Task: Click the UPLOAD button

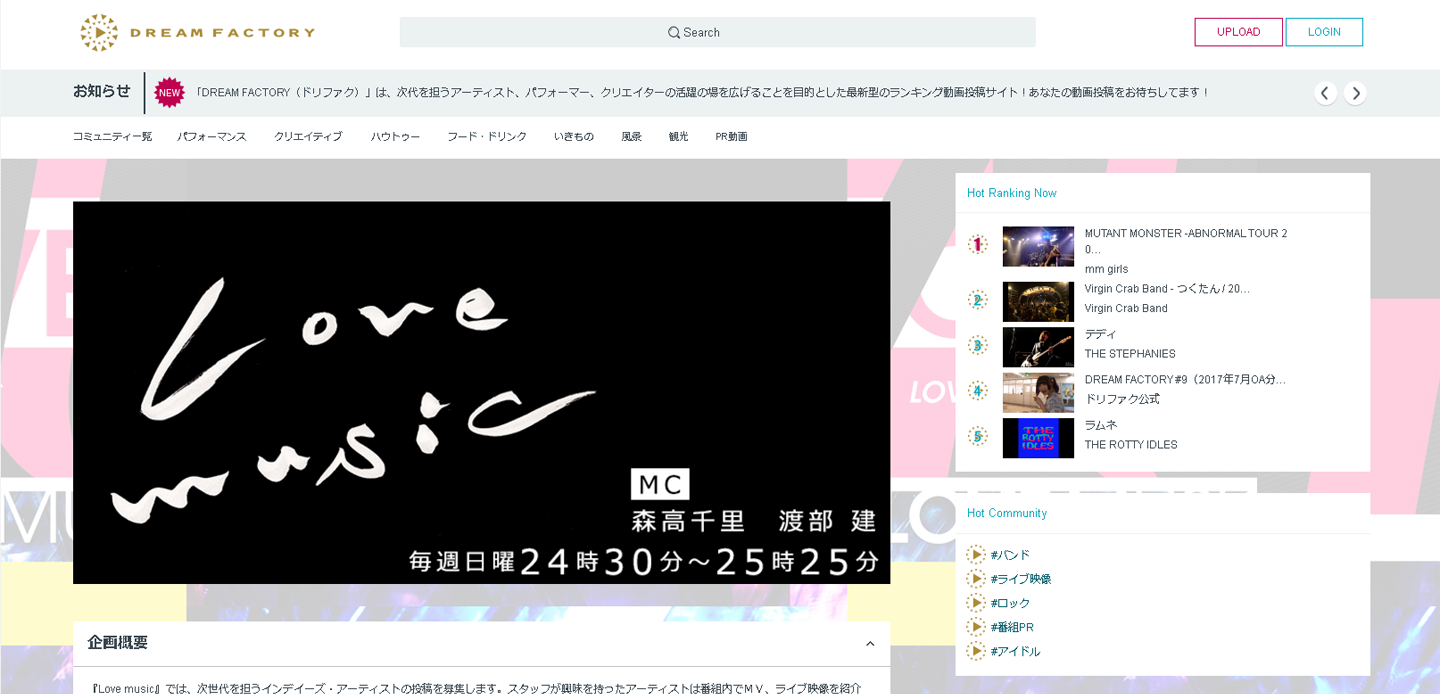Action: click(x=1238, y=32)
